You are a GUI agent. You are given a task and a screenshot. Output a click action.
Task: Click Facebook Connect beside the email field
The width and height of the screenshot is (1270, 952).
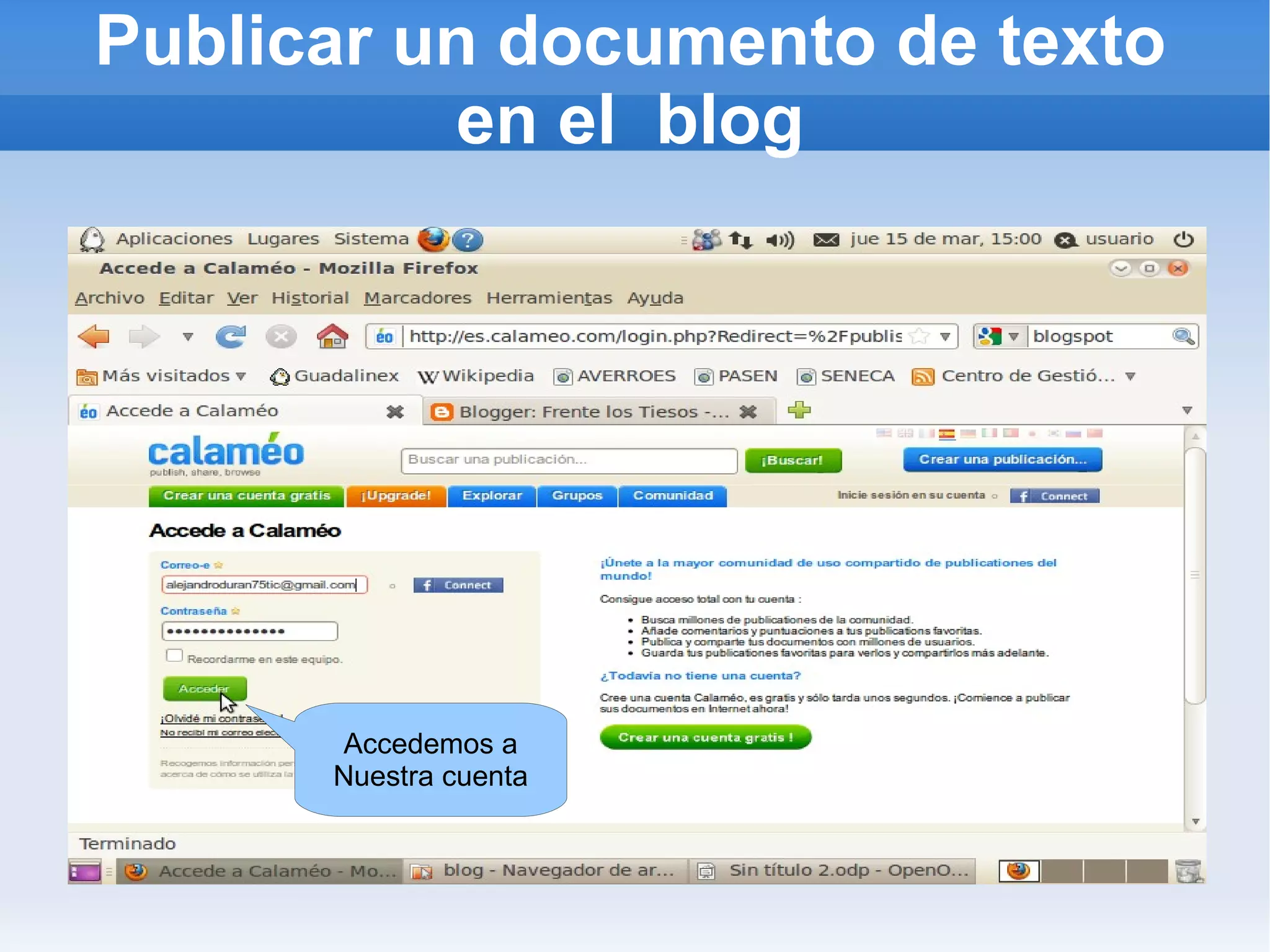click(458, 585)
